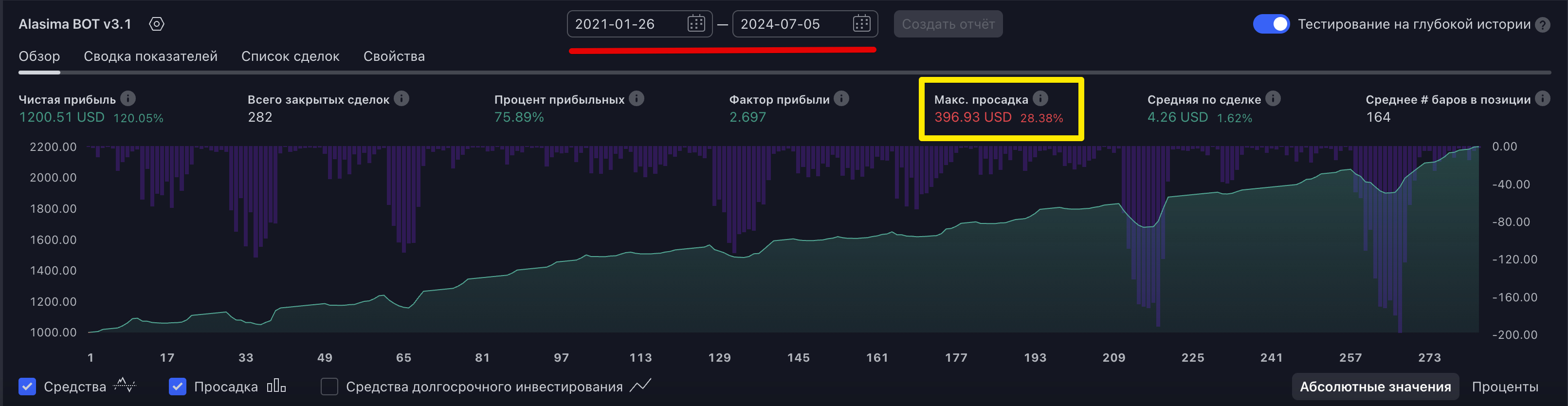Click the Создать отчёт button
The image size is (1568, 406).
948,24
